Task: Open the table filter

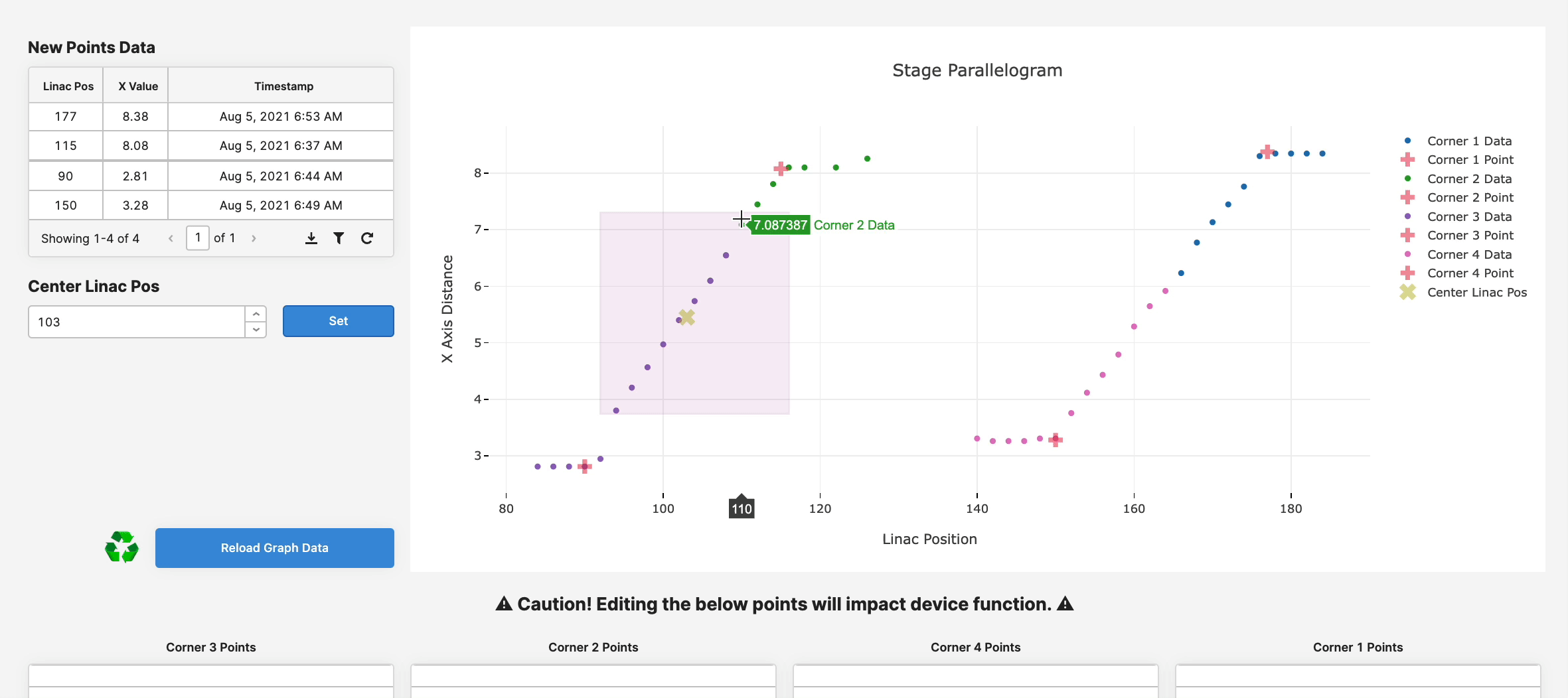Action: tap(339, 238)
